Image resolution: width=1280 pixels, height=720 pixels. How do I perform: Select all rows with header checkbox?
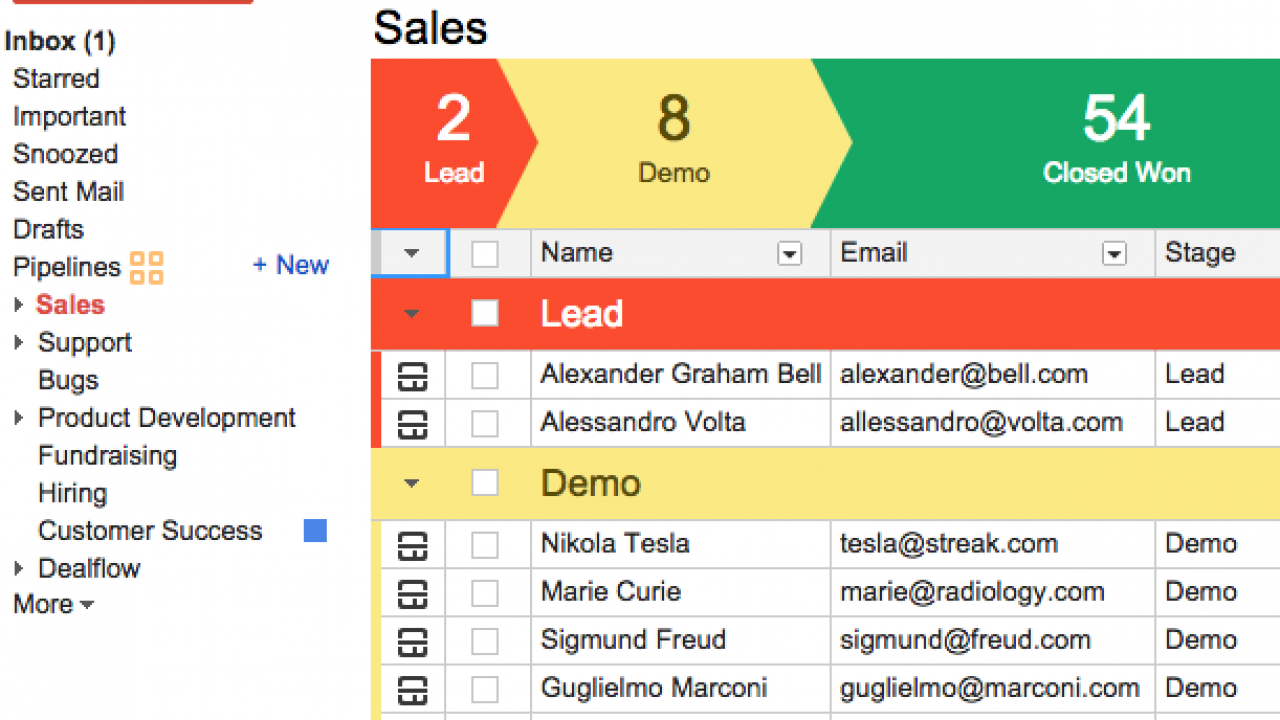pos(485,254)
